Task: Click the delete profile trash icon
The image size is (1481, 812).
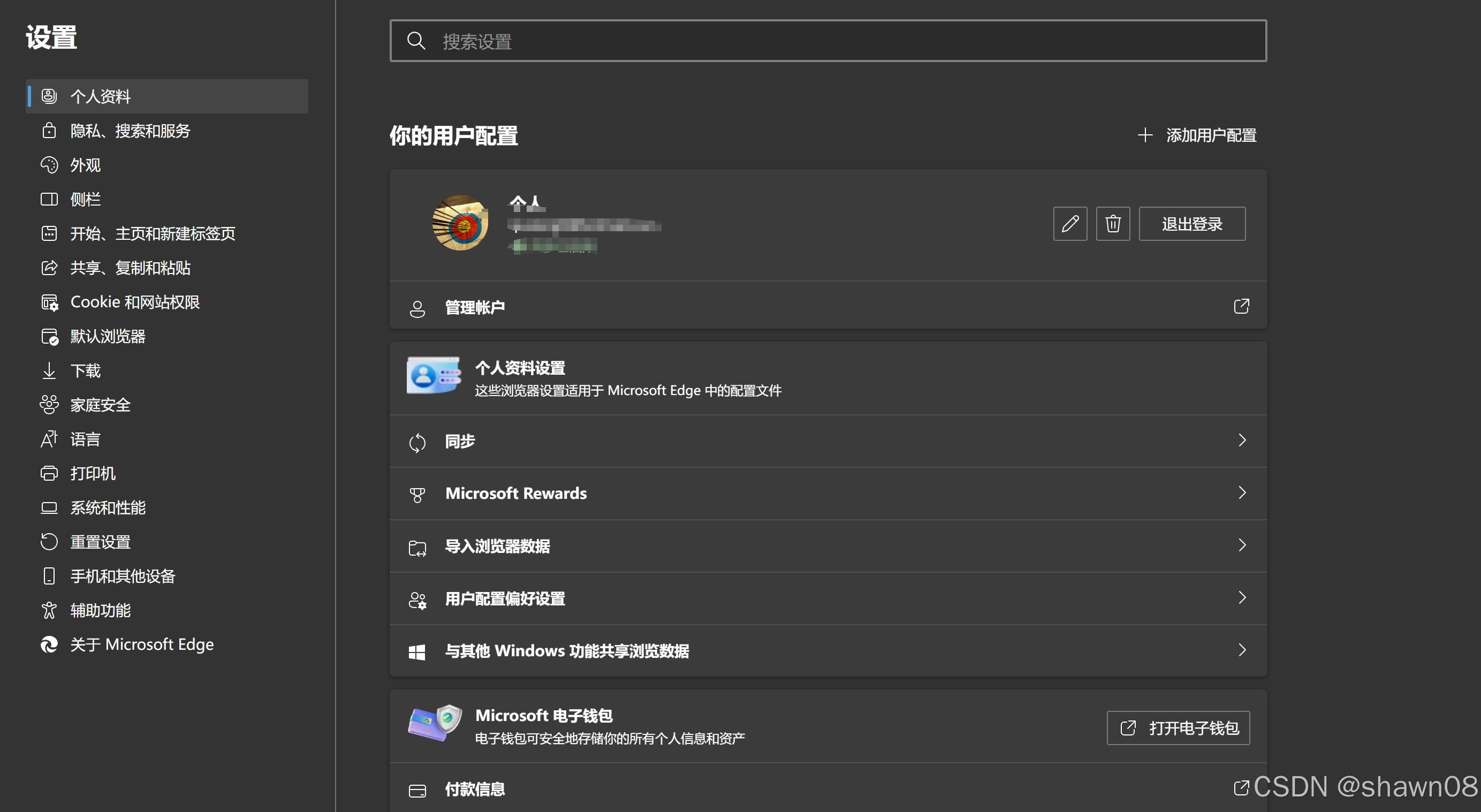Action: (1112, 224)
